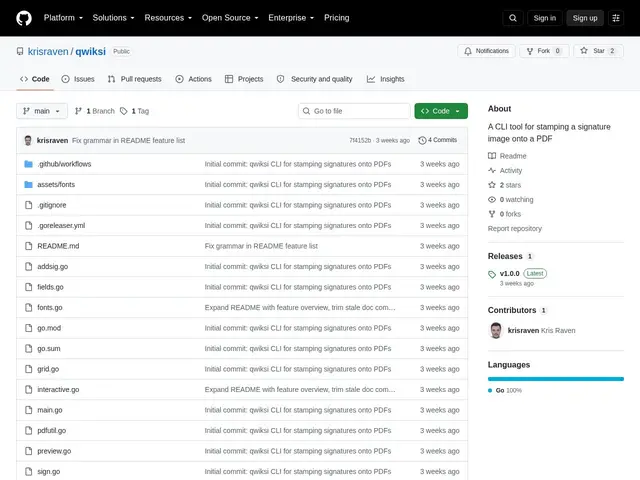Image resolution: width=640 pixels, height=480 pixels.
Task: Click krisraven's avatar in the latest commit row
Action: [x=28, y=140]
